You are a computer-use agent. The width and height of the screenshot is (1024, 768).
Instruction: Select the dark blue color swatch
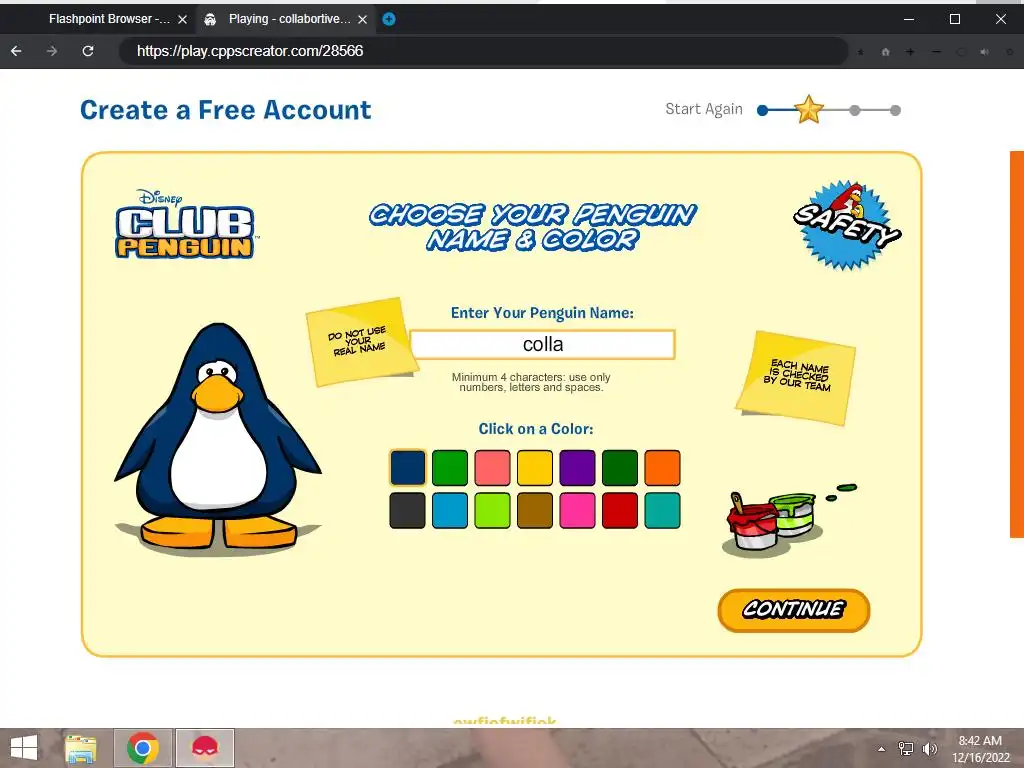tap(408, 468)
